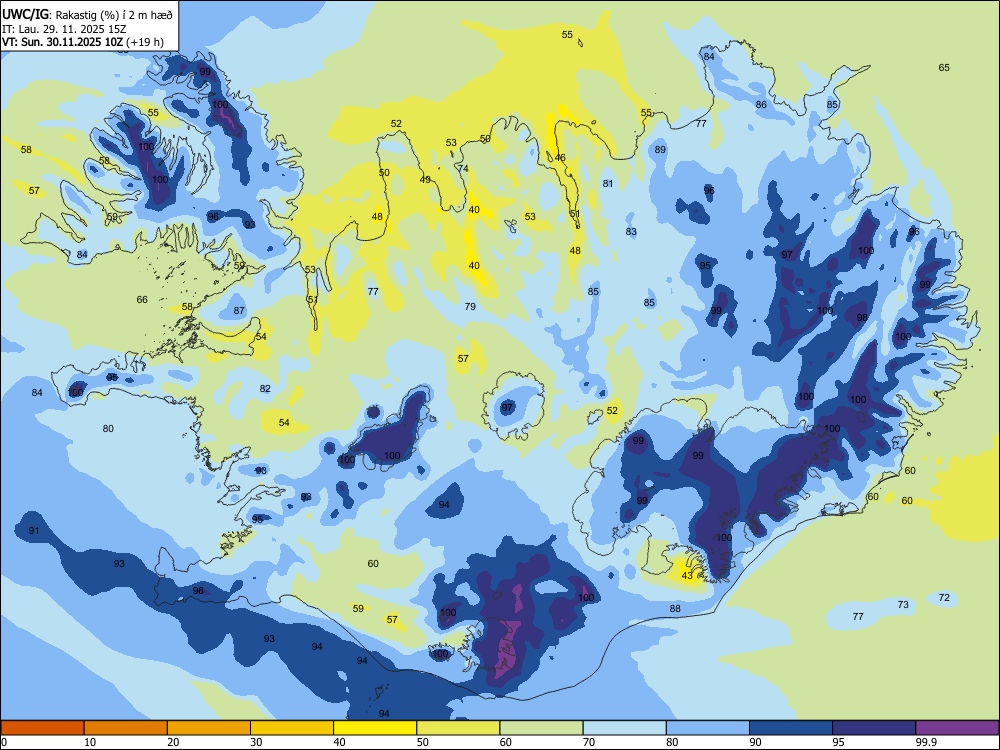Click the bright yellow 40–50 legend swatch

point(375,728)
